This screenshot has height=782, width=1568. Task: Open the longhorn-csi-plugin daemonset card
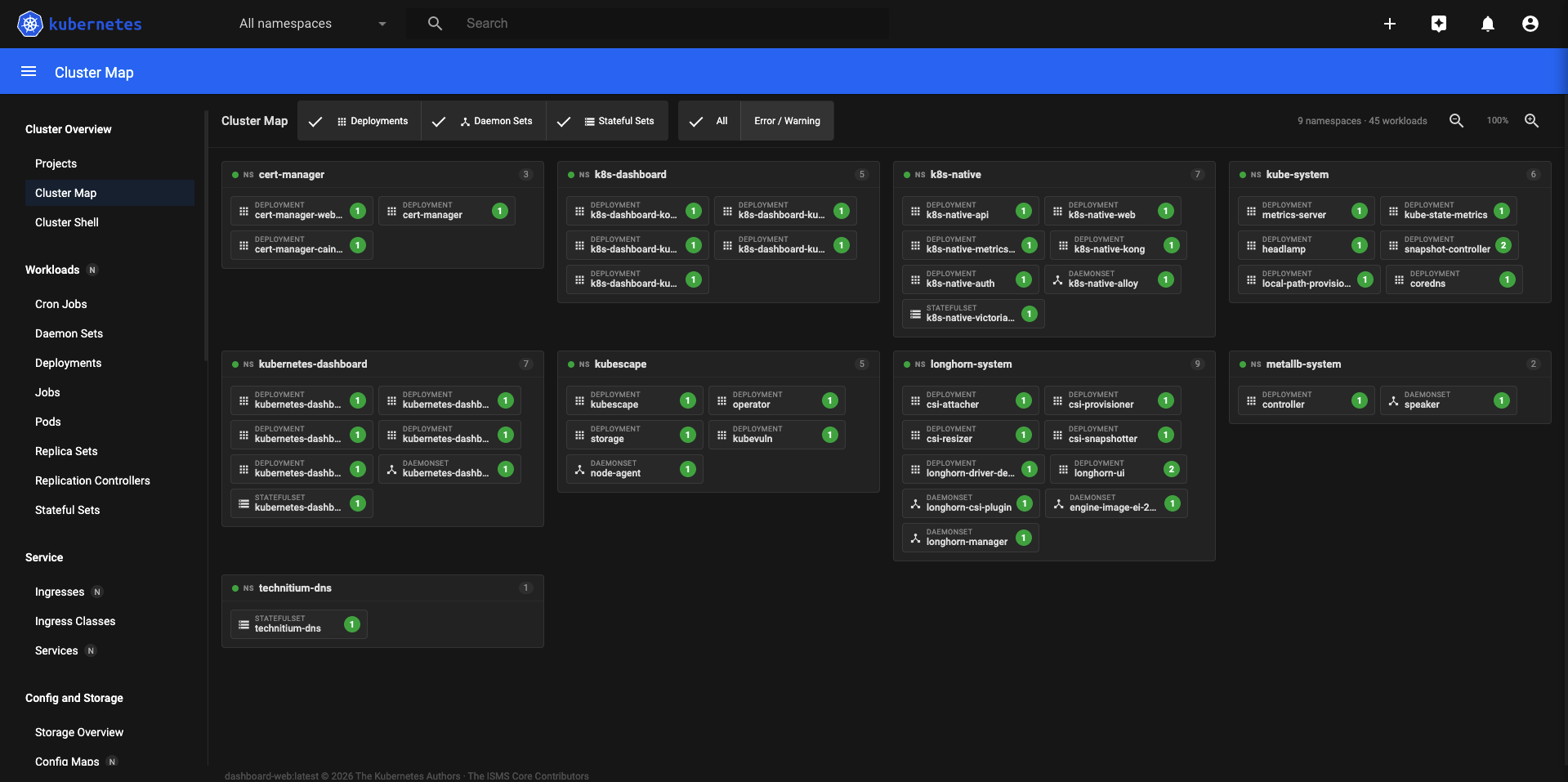[971, 503]
